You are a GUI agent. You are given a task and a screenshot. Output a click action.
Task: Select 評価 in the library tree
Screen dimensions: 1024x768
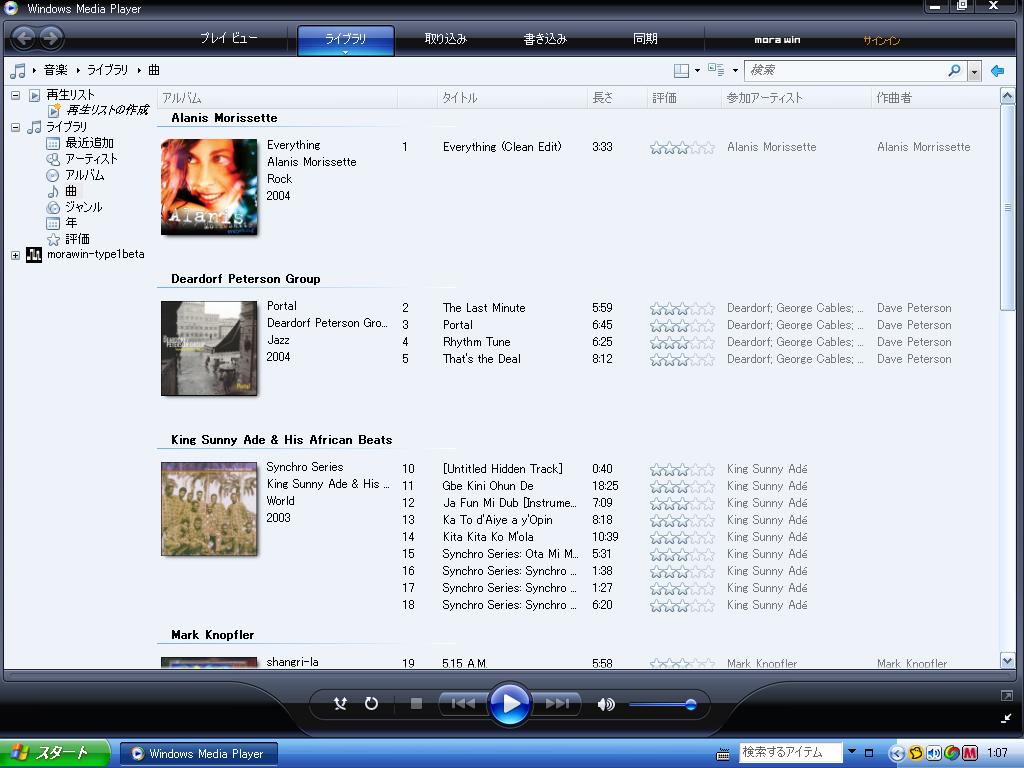coord(77,239)
